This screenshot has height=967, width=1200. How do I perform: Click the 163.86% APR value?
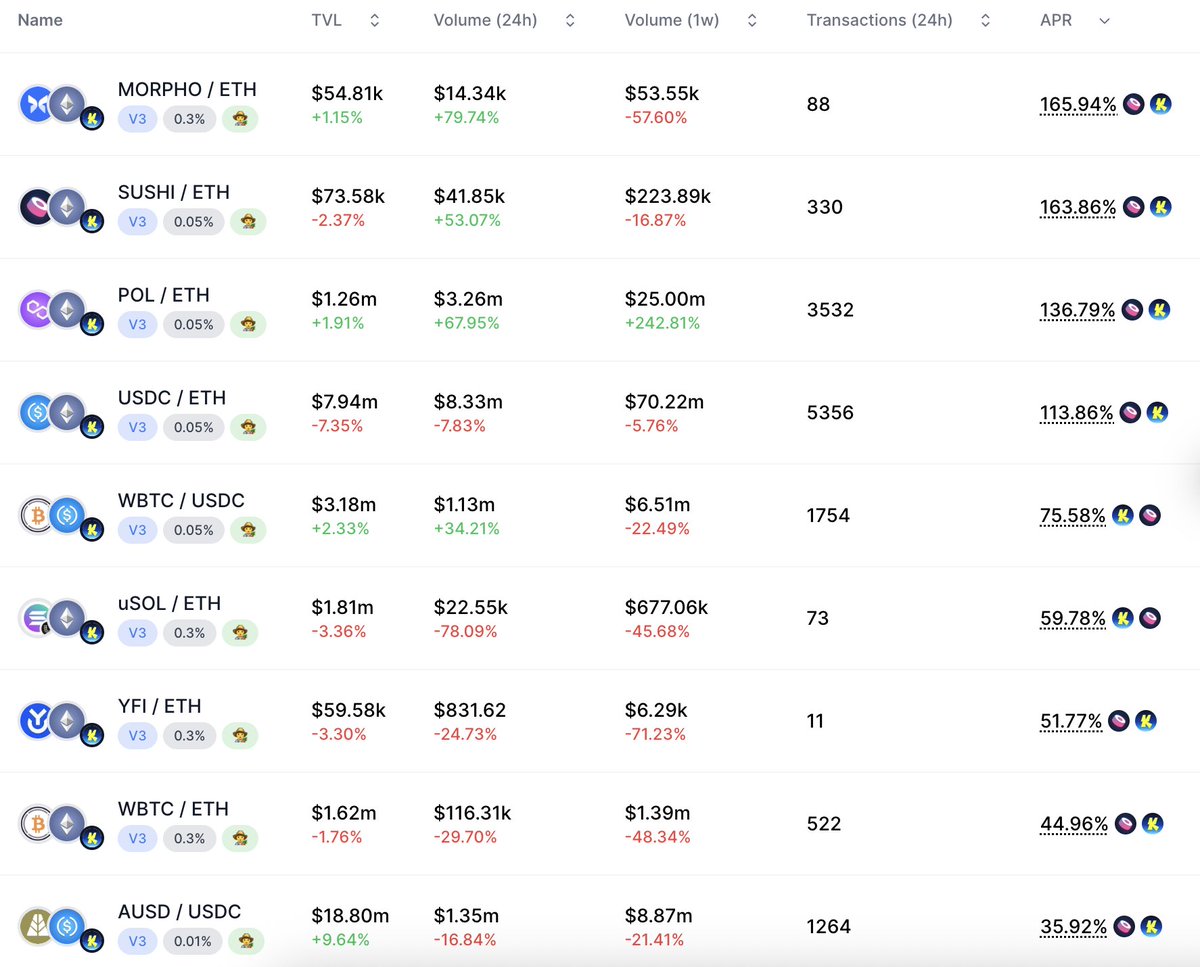pyautogui.click(x=1078, y=207)
